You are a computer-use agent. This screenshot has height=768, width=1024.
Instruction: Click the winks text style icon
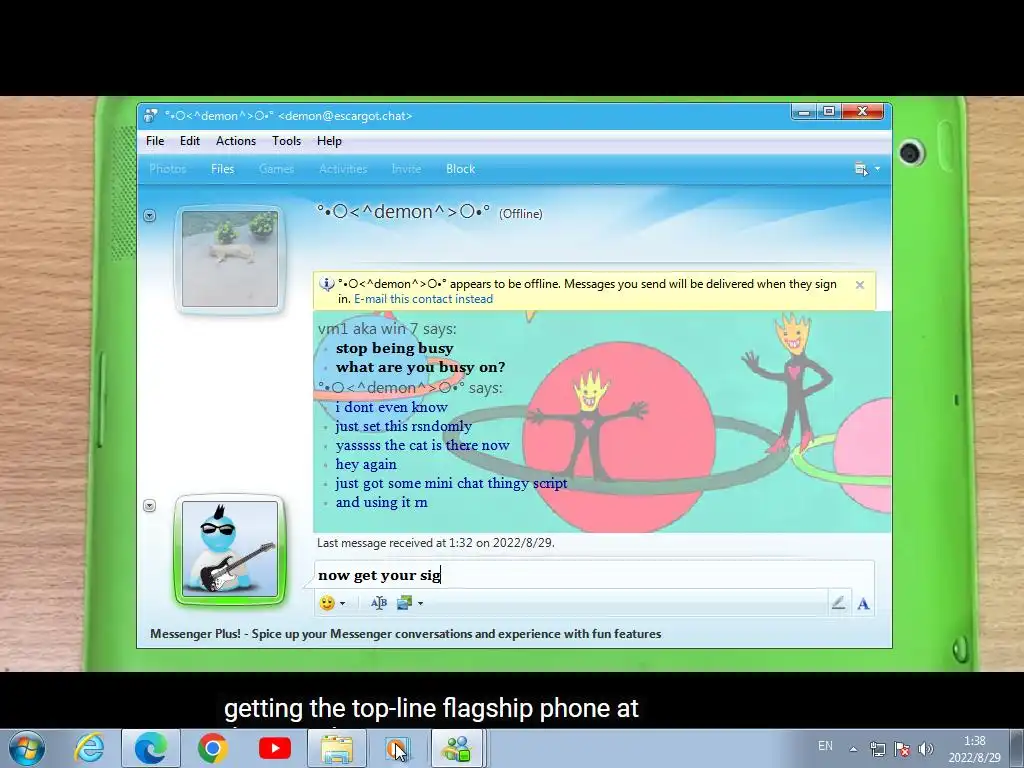pos(379,603)
